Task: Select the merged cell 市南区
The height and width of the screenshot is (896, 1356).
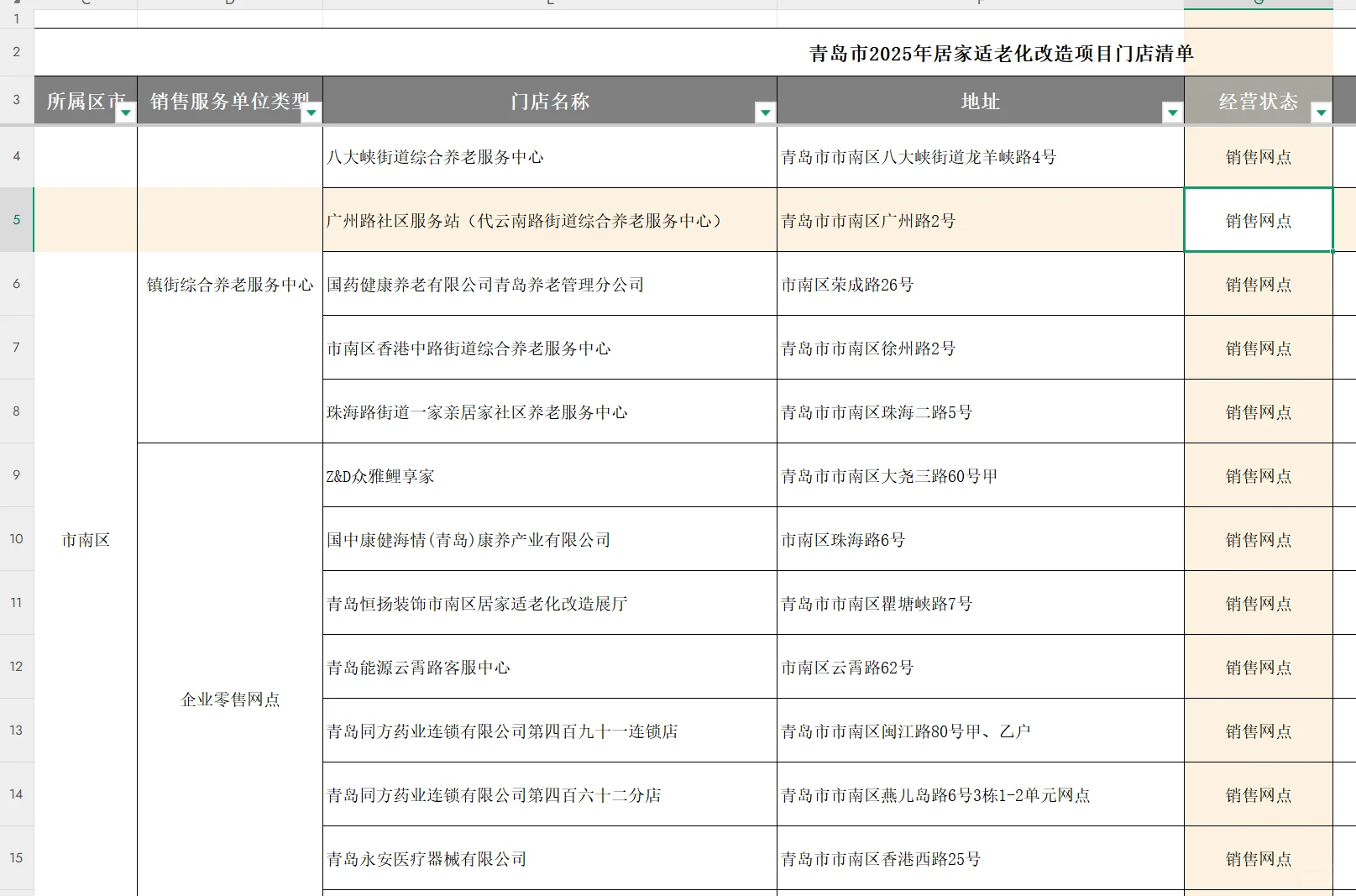Action: pos(85,540)
